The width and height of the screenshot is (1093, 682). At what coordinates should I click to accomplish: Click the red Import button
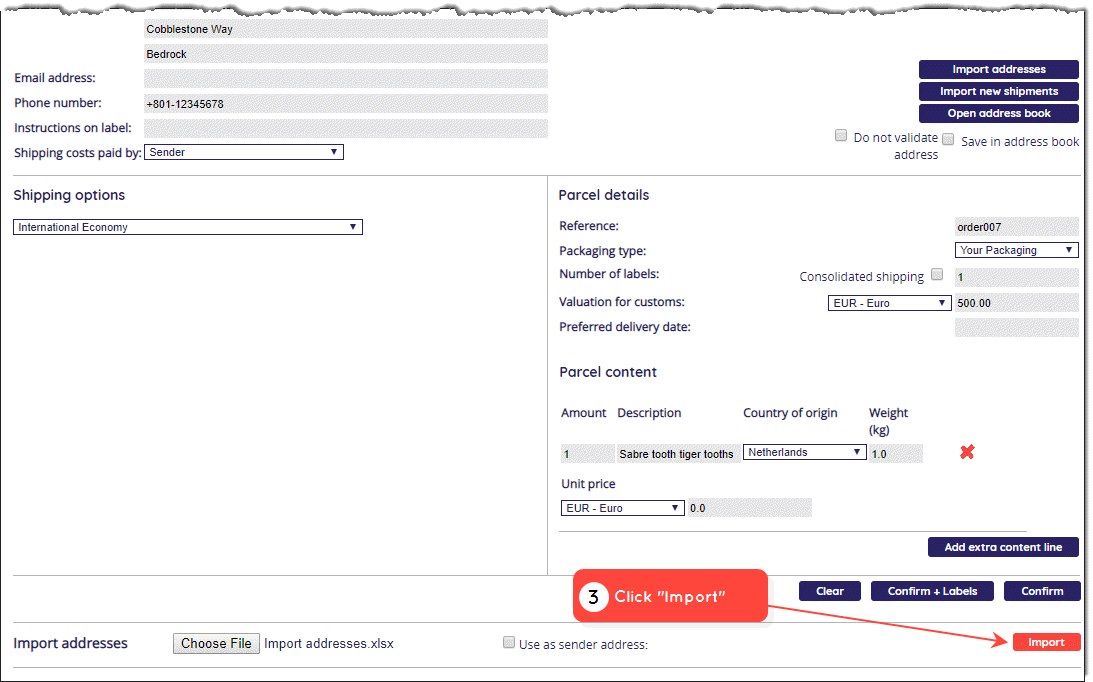[x=1046, y=642]
